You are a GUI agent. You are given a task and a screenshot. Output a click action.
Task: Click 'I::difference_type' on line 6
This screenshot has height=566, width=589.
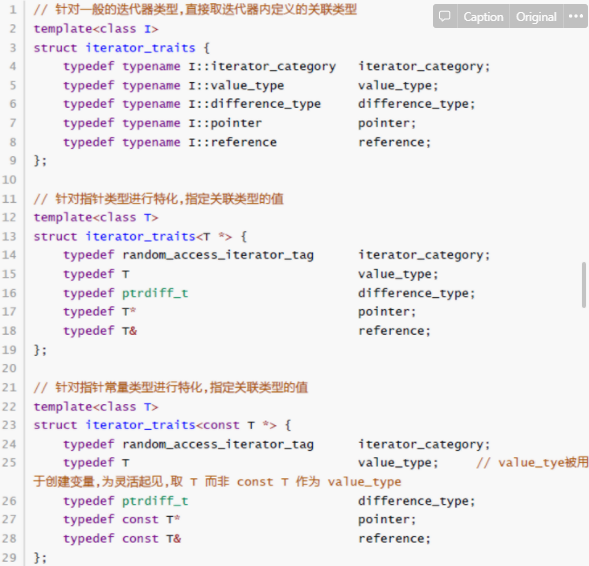coord(255,104)
